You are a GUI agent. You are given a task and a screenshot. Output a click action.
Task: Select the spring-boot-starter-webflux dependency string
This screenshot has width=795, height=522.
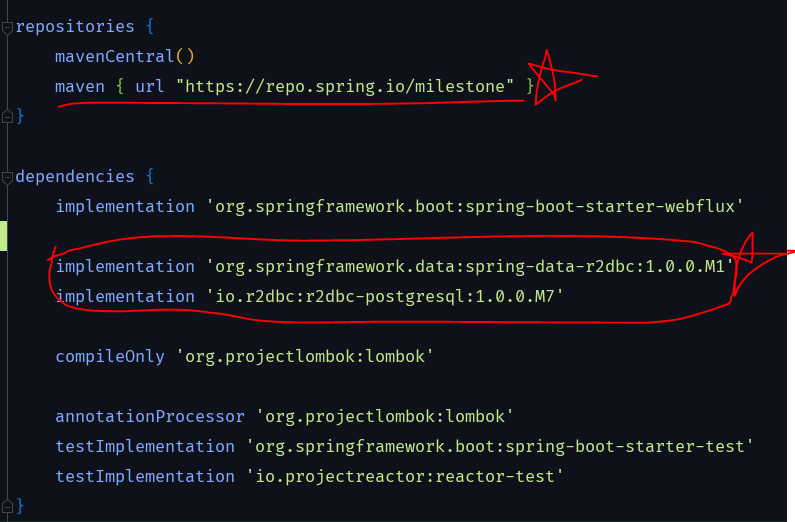[x=475, y=206]
